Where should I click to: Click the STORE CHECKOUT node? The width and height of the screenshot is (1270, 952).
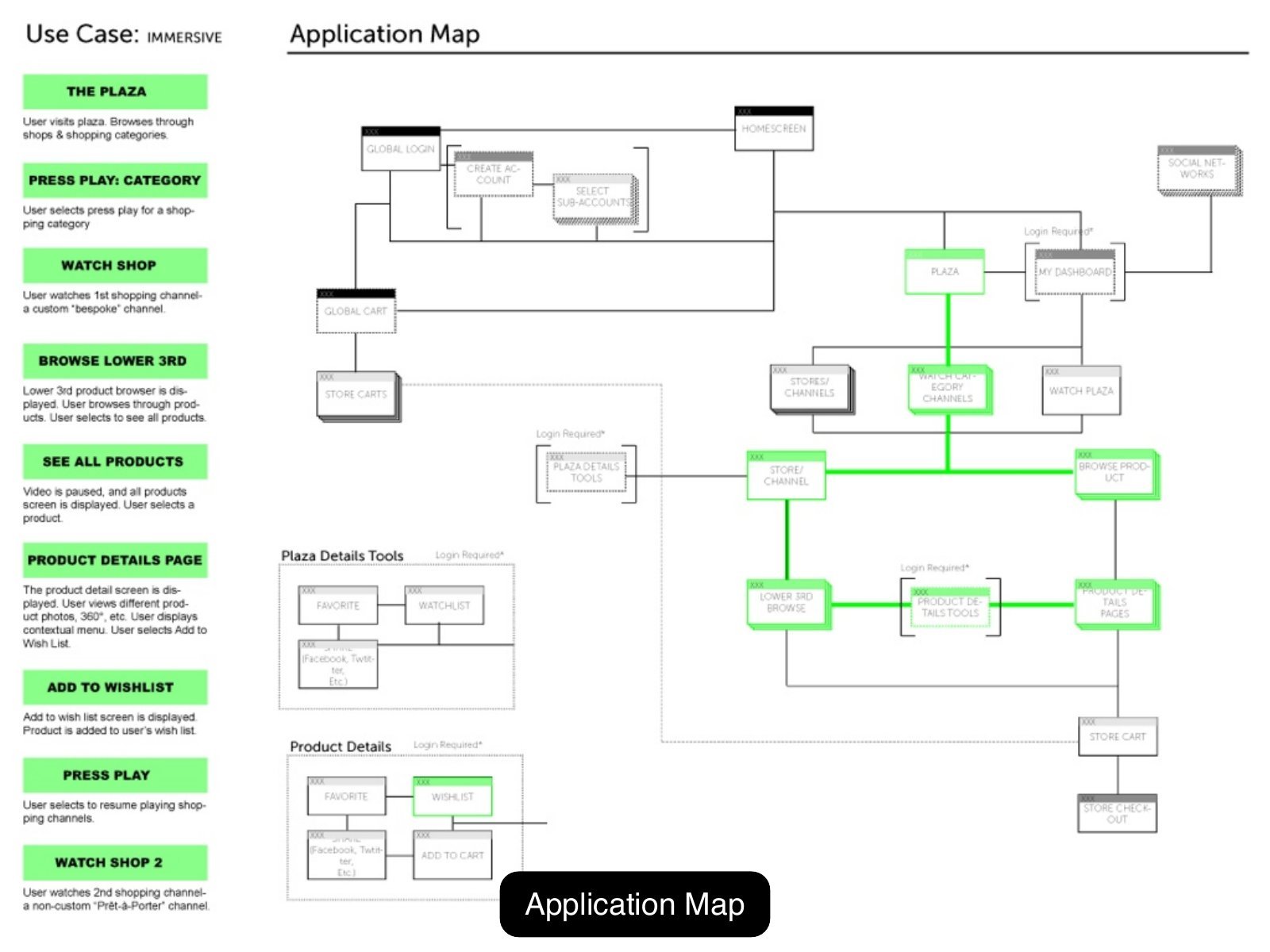pyautogui.click(x=1117, y=813)
